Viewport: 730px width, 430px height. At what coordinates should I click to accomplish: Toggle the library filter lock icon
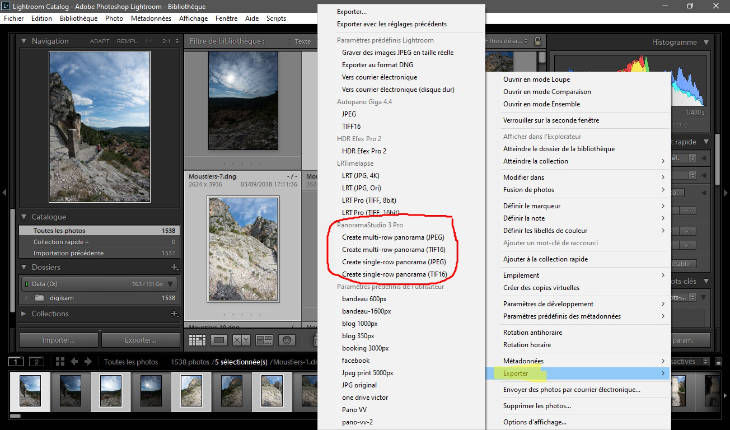[x=538, y=41]
